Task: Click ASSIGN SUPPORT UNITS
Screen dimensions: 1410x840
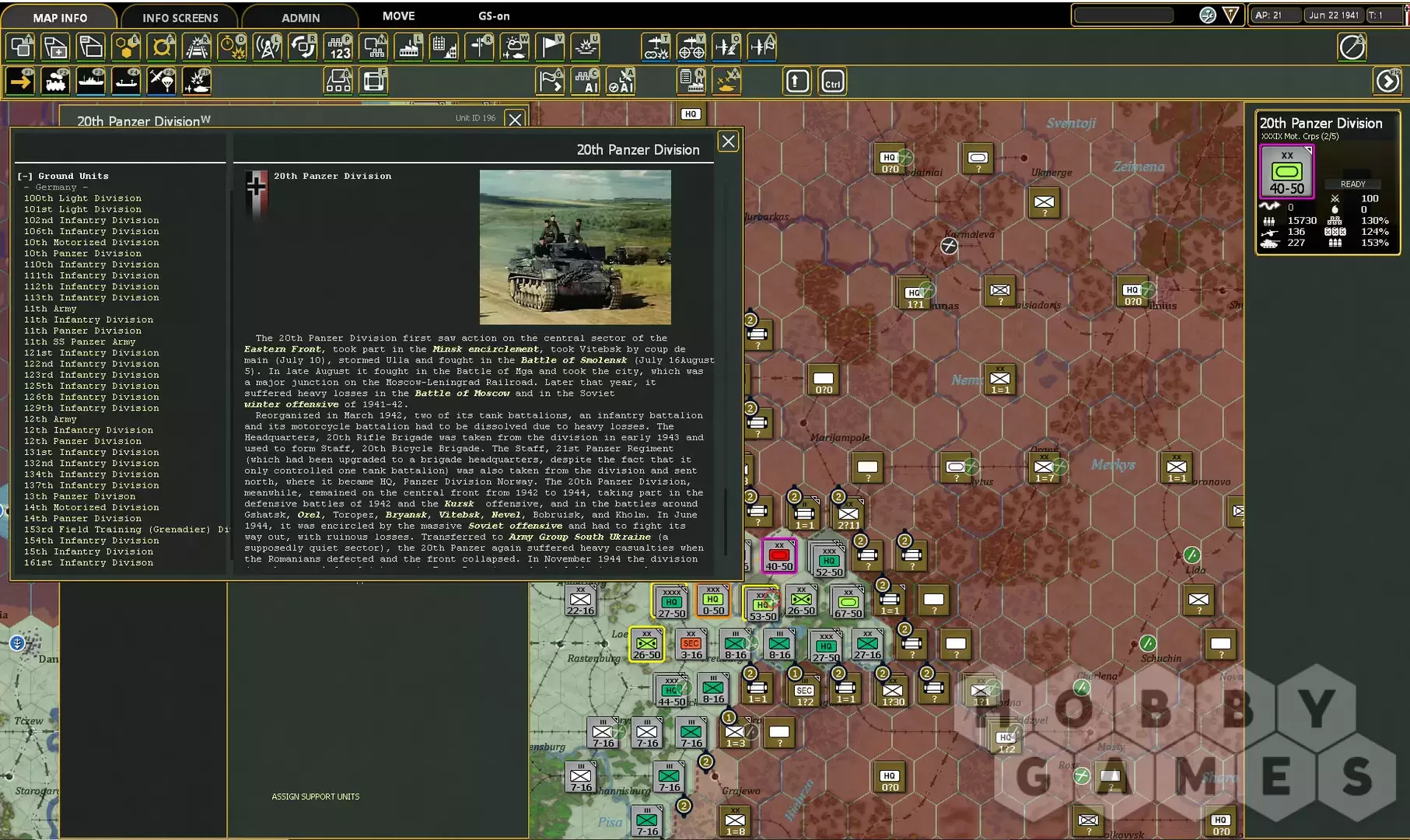Action: pos(315,796)
